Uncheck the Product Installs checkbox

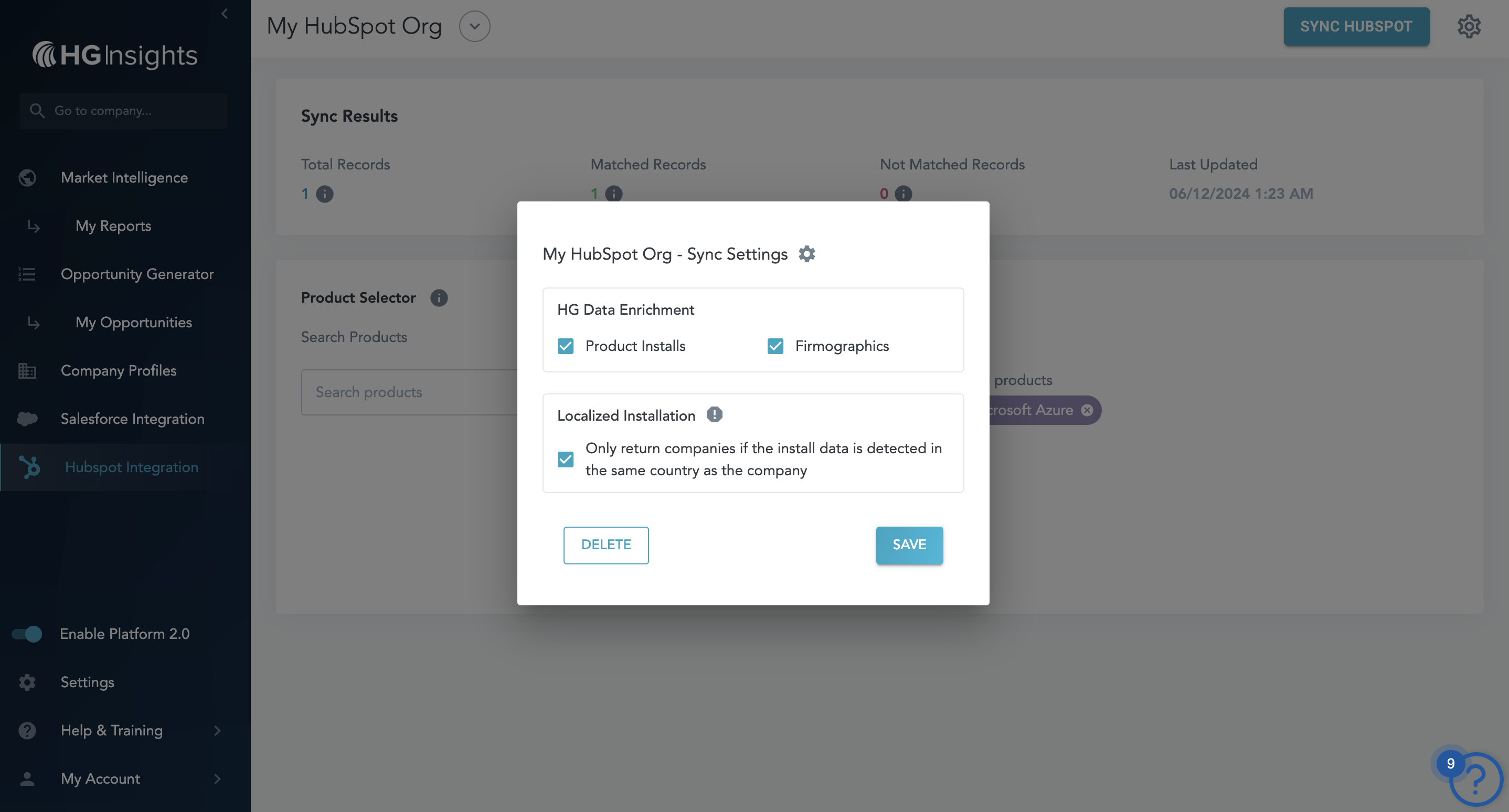pos(565,346)
